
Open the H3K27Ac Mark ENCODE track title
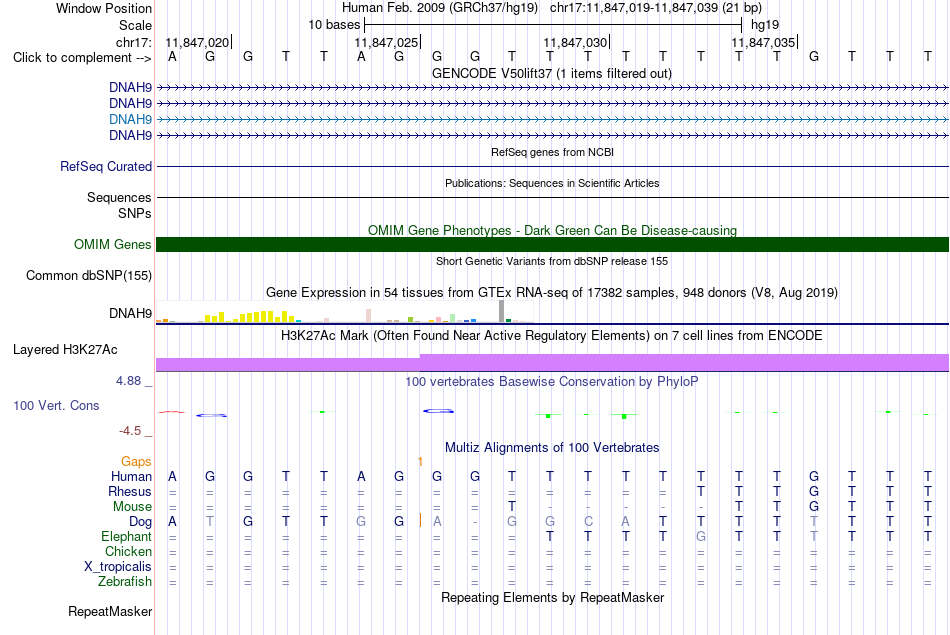pyautogui.click(x=551, y=336)
